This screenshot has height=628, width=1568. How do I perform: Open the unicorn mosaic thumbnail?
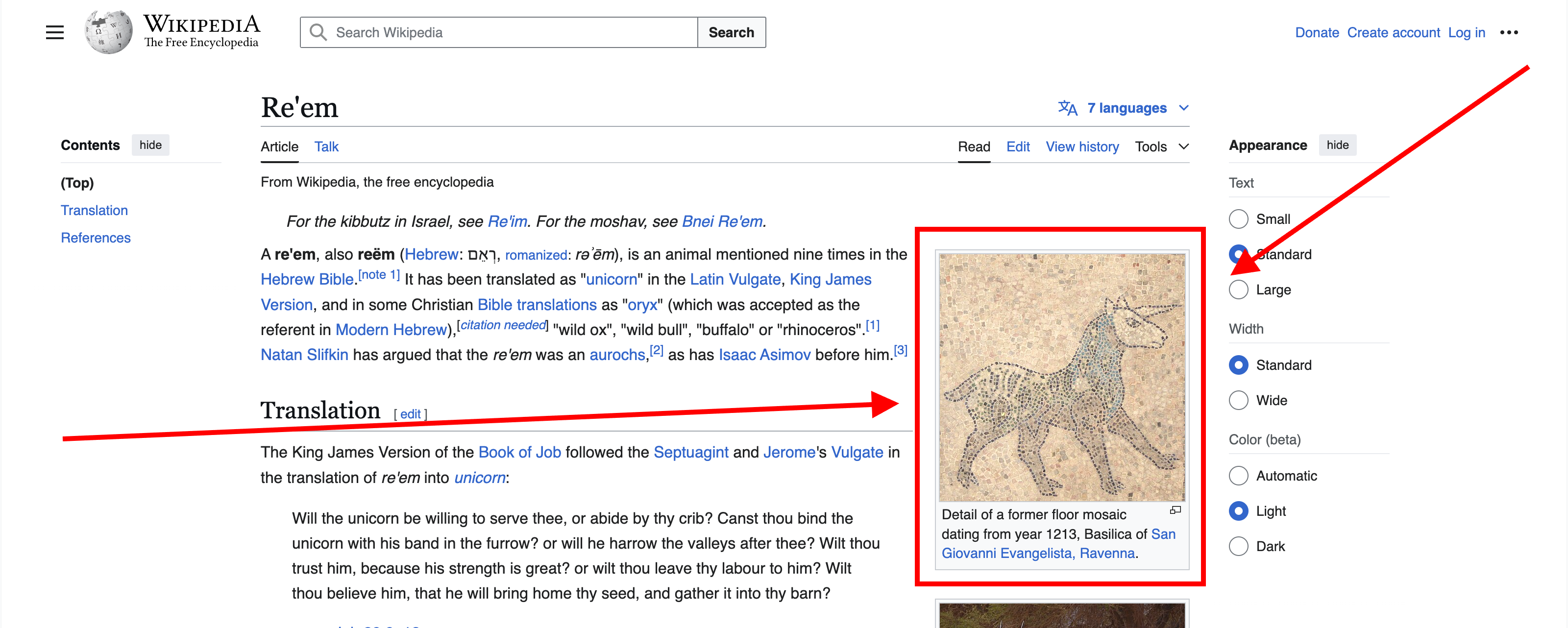[x=1061, y=377]
